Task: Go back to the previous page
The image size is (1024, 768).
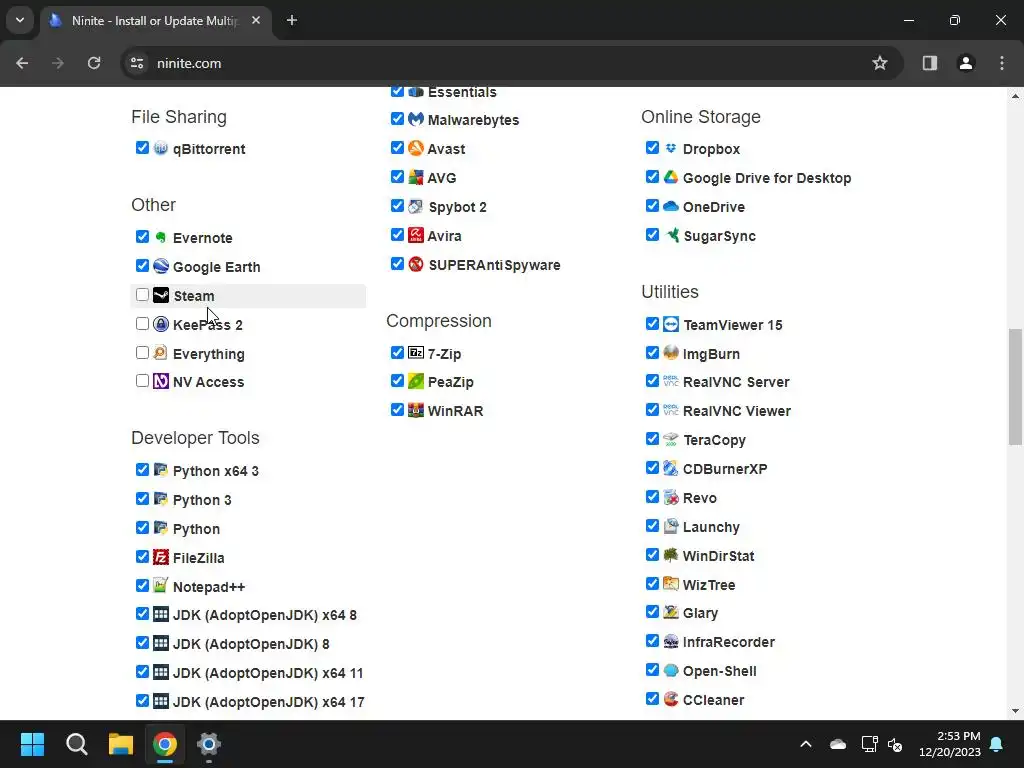Action: click(x=22, y=63)
